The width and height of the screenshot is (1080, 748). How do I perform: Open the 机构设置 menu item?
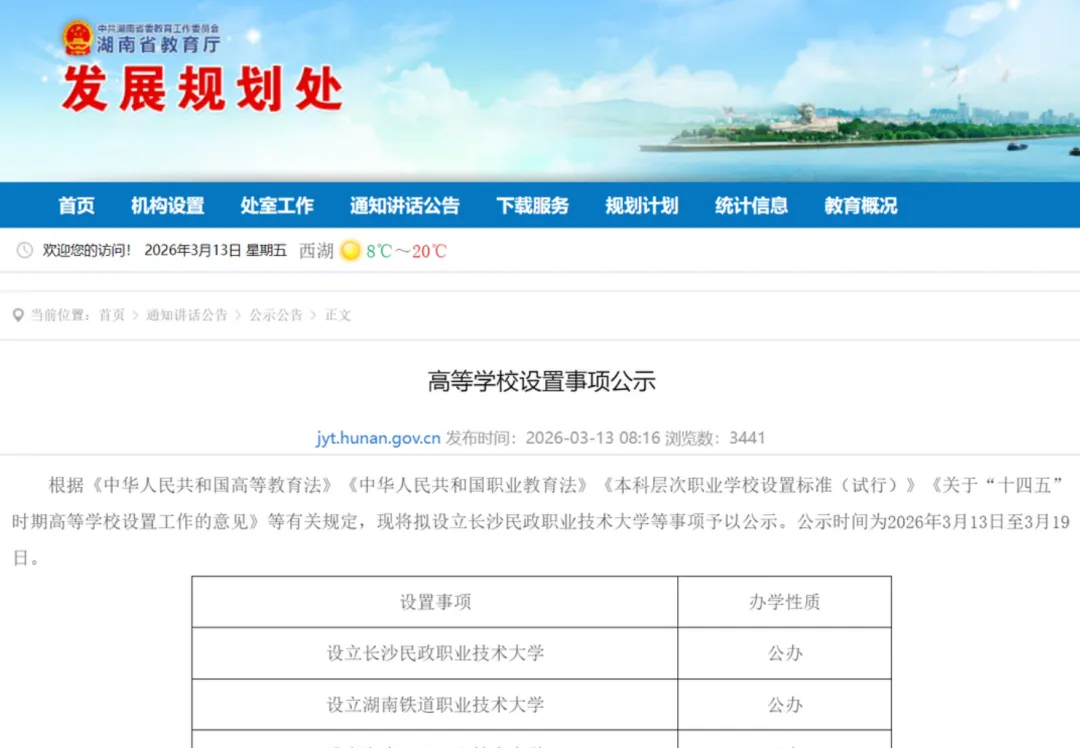tap(168, 205)
